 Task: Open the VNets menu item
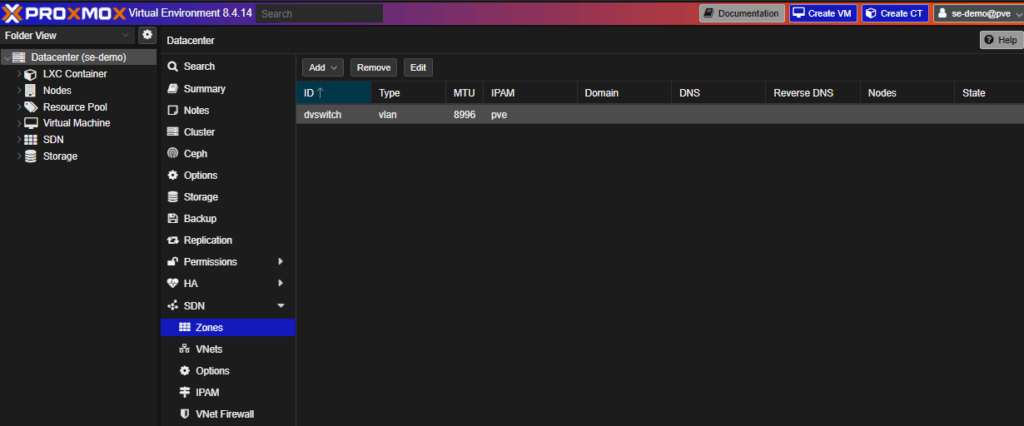coord(228,350)
